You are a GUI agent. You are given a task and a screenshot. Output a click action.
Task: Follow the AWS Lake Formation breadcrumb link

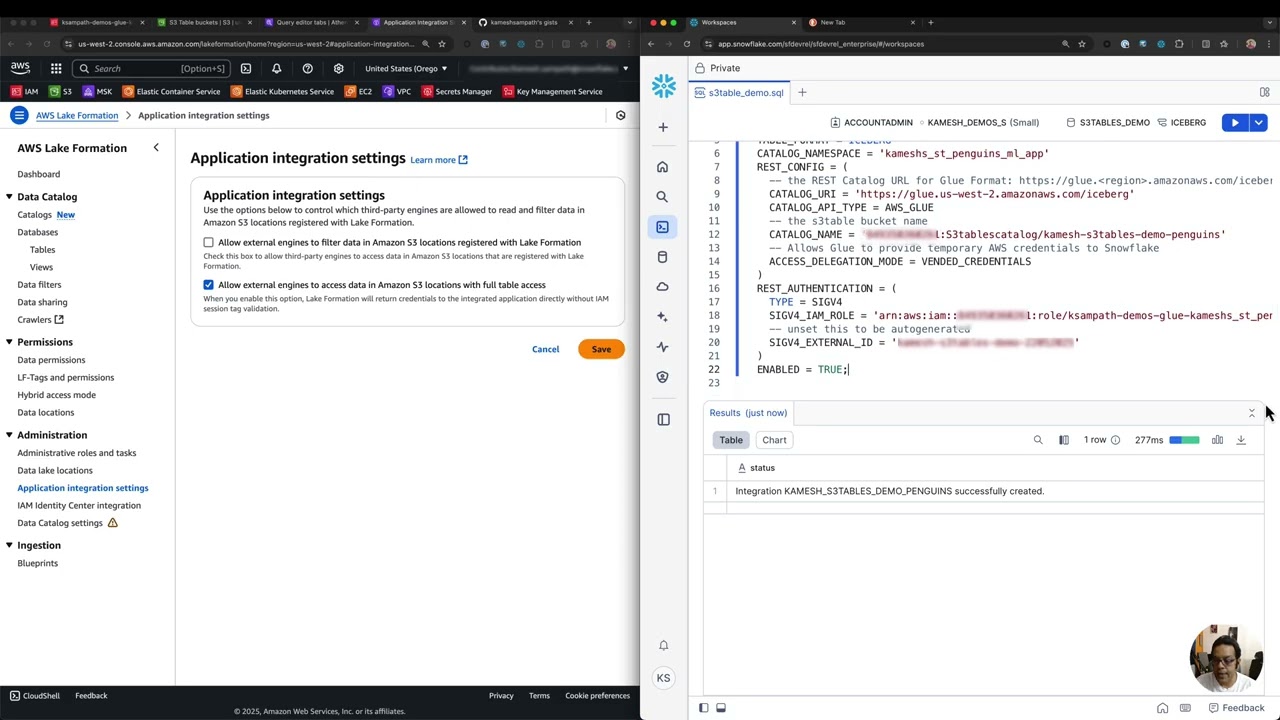click(x=77, y=115)
